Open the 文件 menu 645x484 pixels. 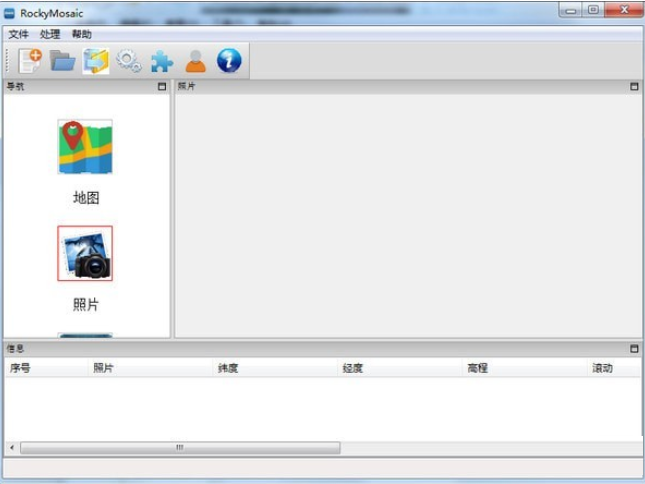[18, 34]
